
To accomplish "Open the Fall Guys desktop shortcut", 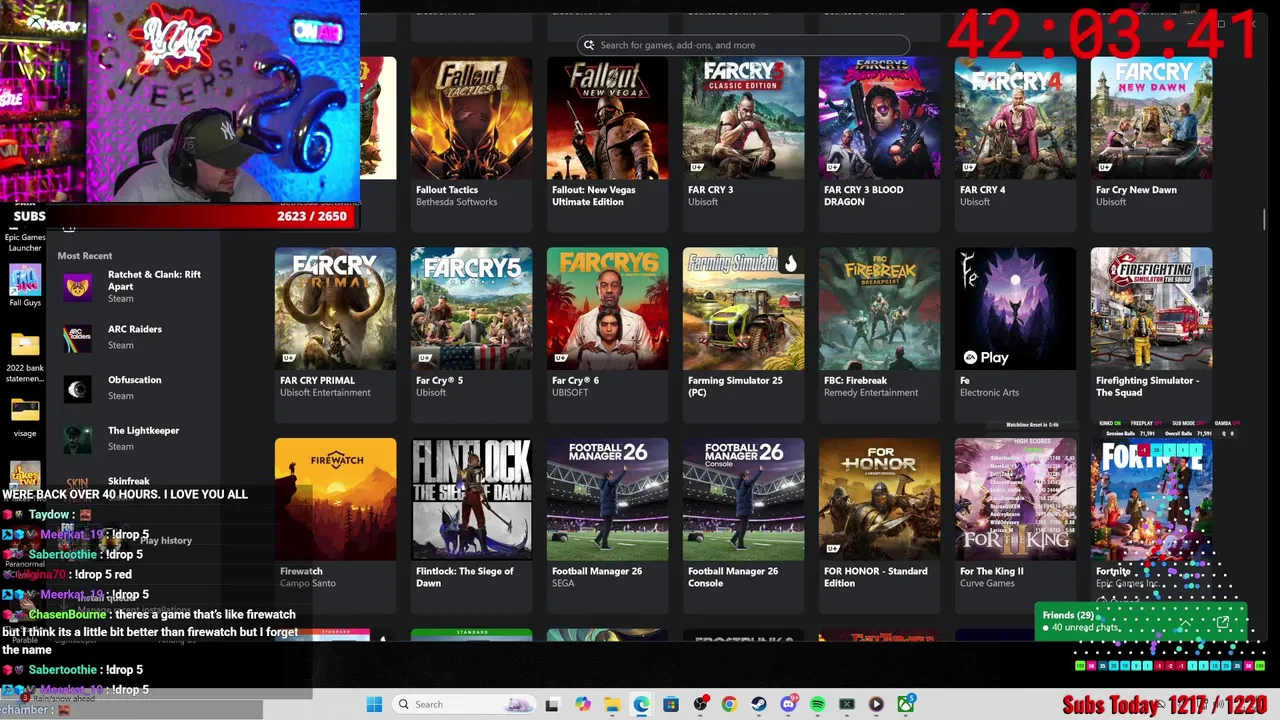I will [x=25, y=285].
